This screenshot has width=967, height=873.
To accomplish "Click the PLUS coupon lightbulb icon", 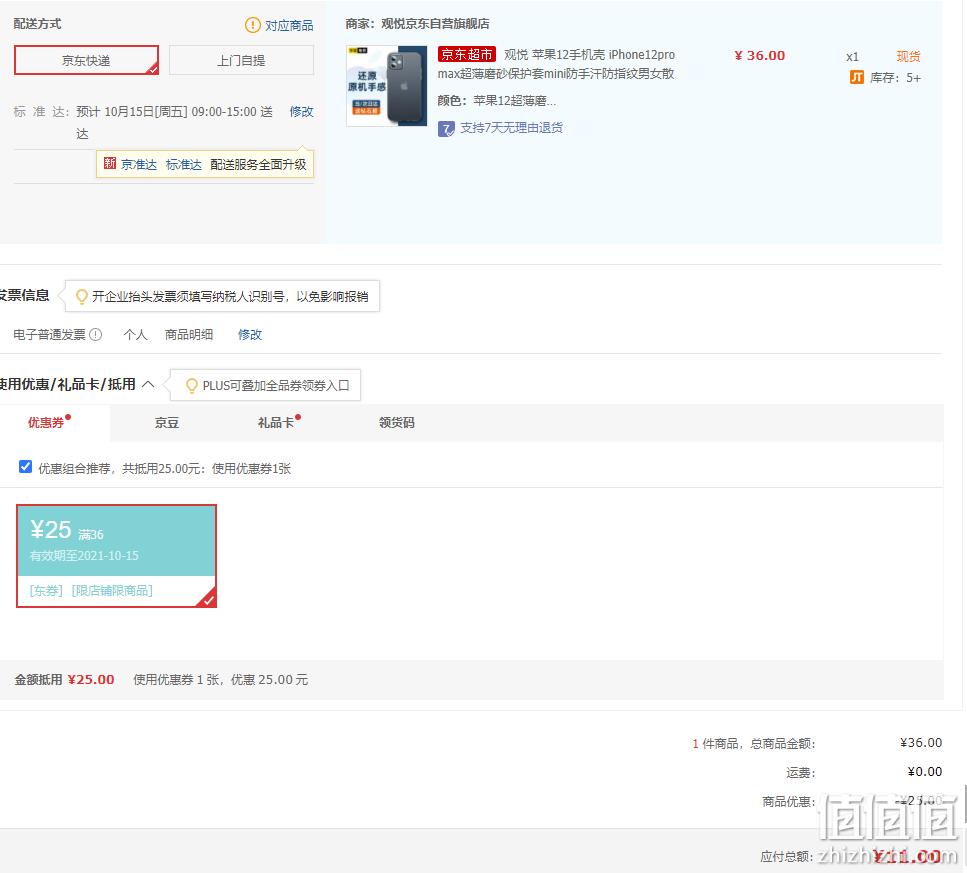I will pos(192,385).
